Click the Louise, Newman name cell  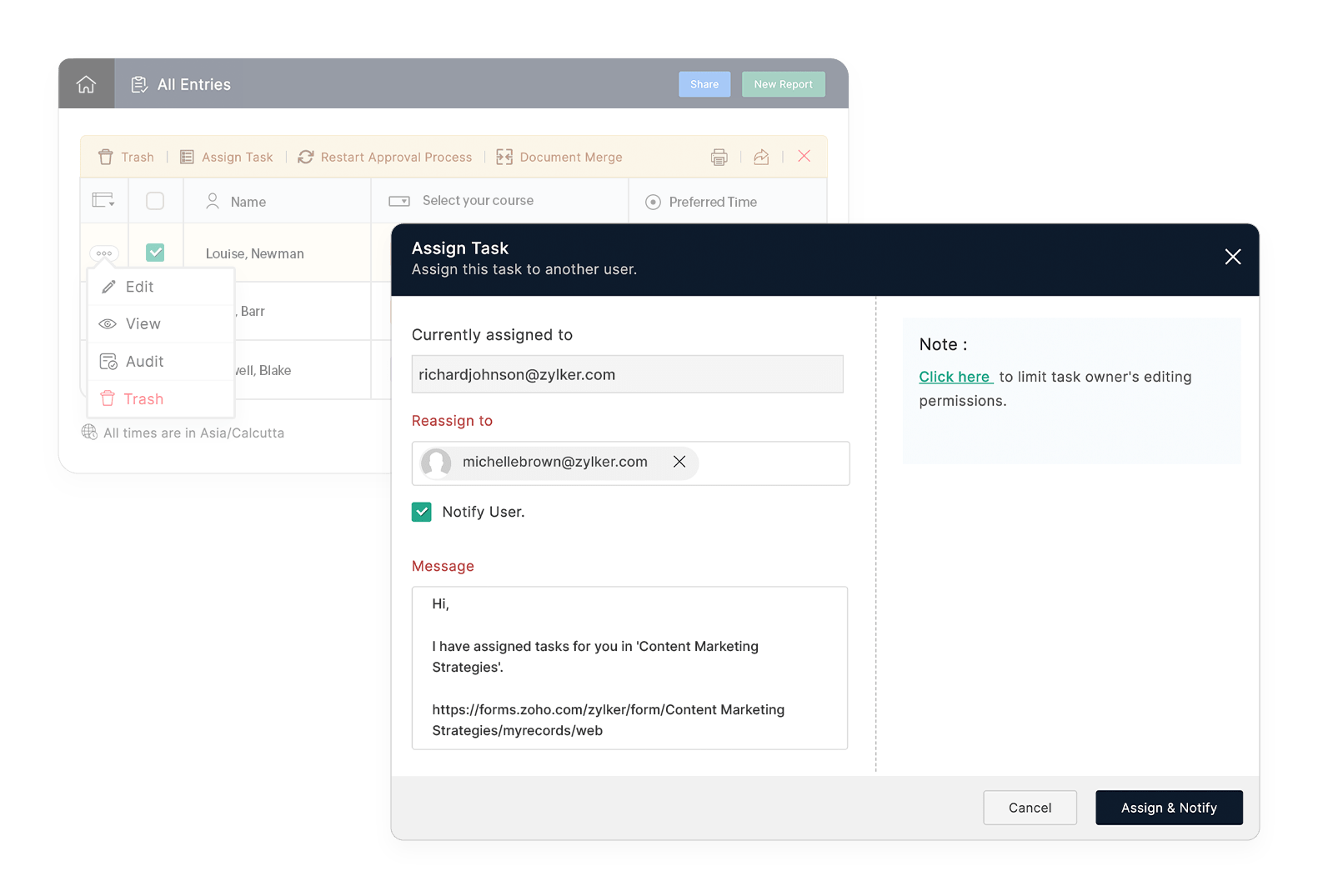[x=255, y=253]
